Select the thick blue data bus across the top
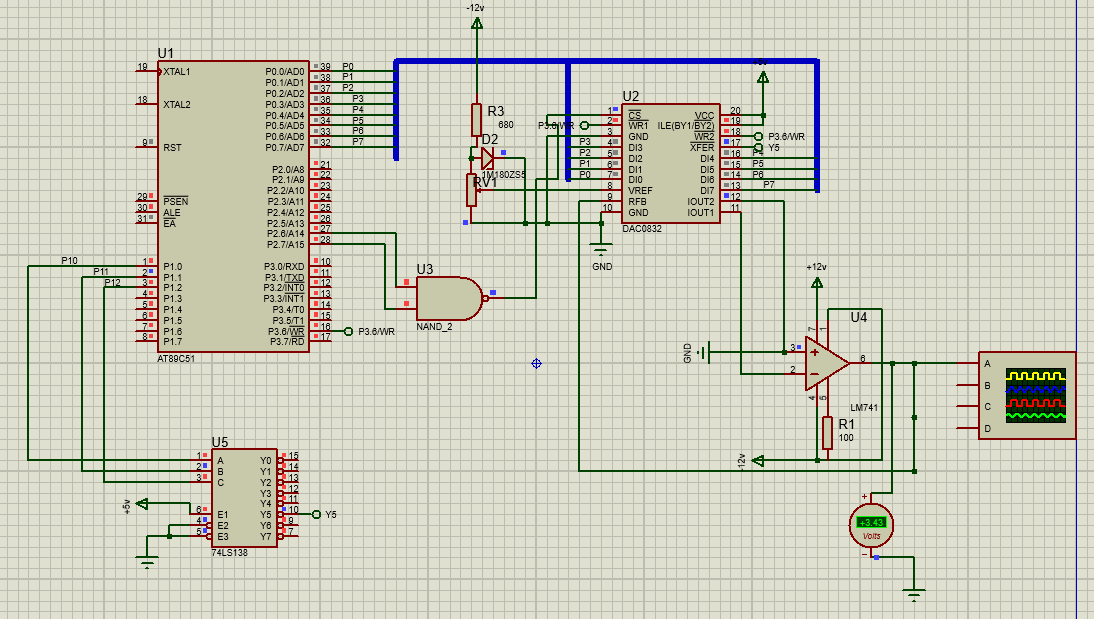Screen dimensions: 1094x619 [606, 61]
